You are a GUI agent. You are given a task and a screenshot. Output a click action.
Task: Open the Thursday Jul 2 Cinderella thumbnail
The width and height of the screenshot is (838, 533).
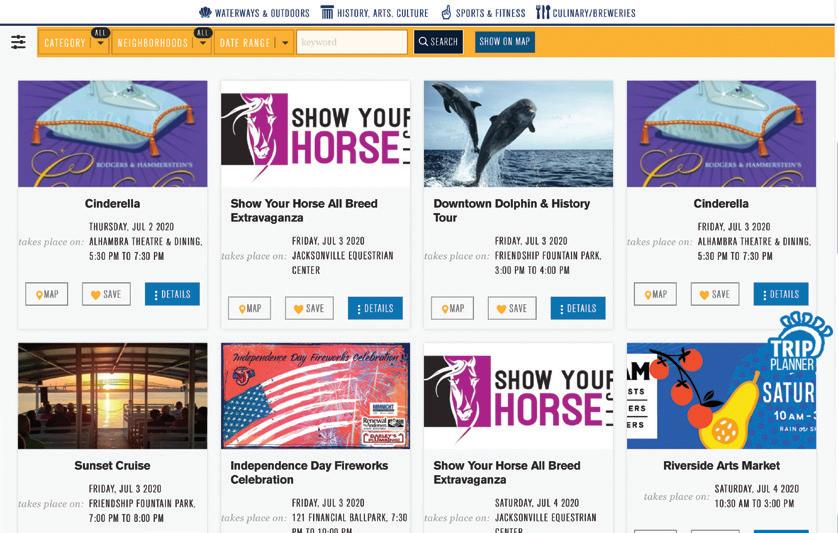click(112, 134)
